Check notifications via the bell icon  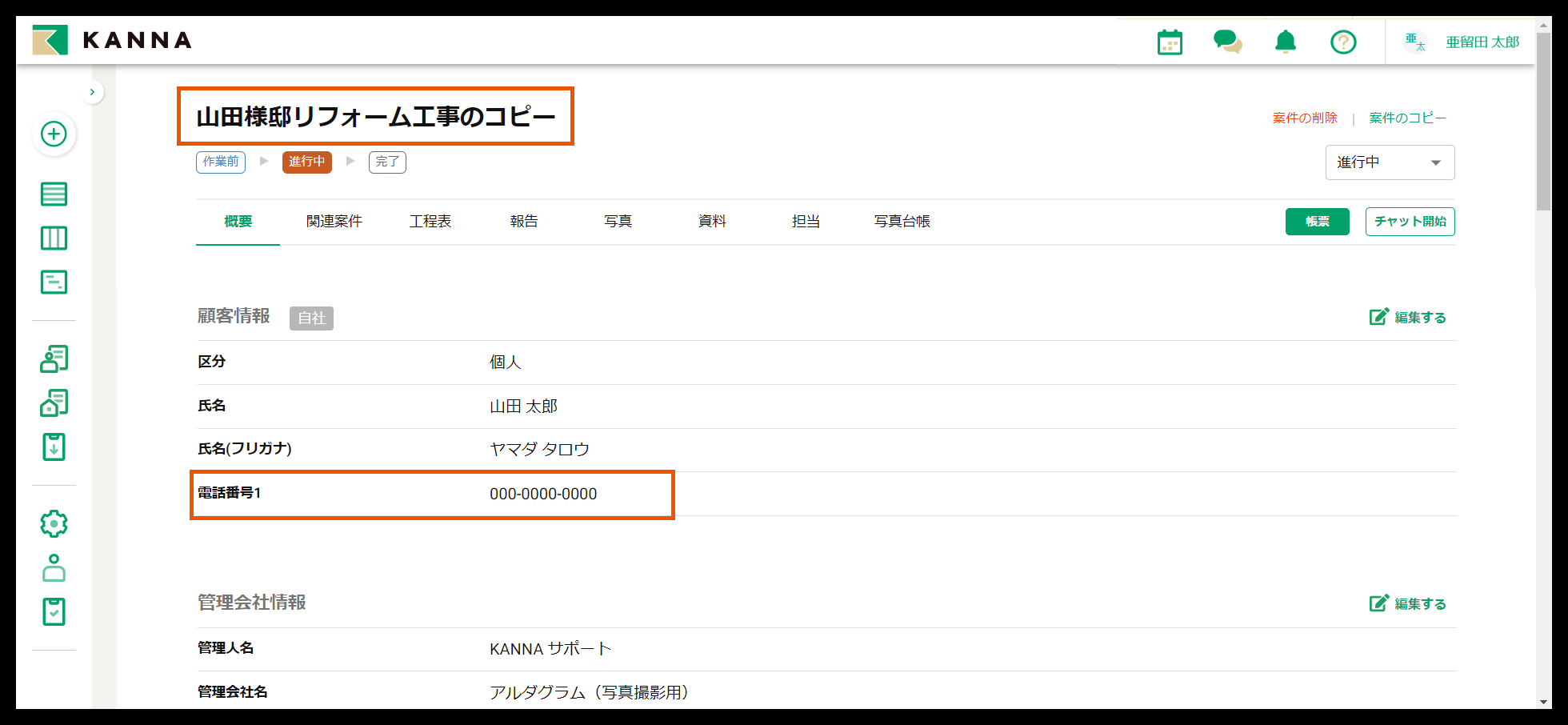[x=1285, y=41]
